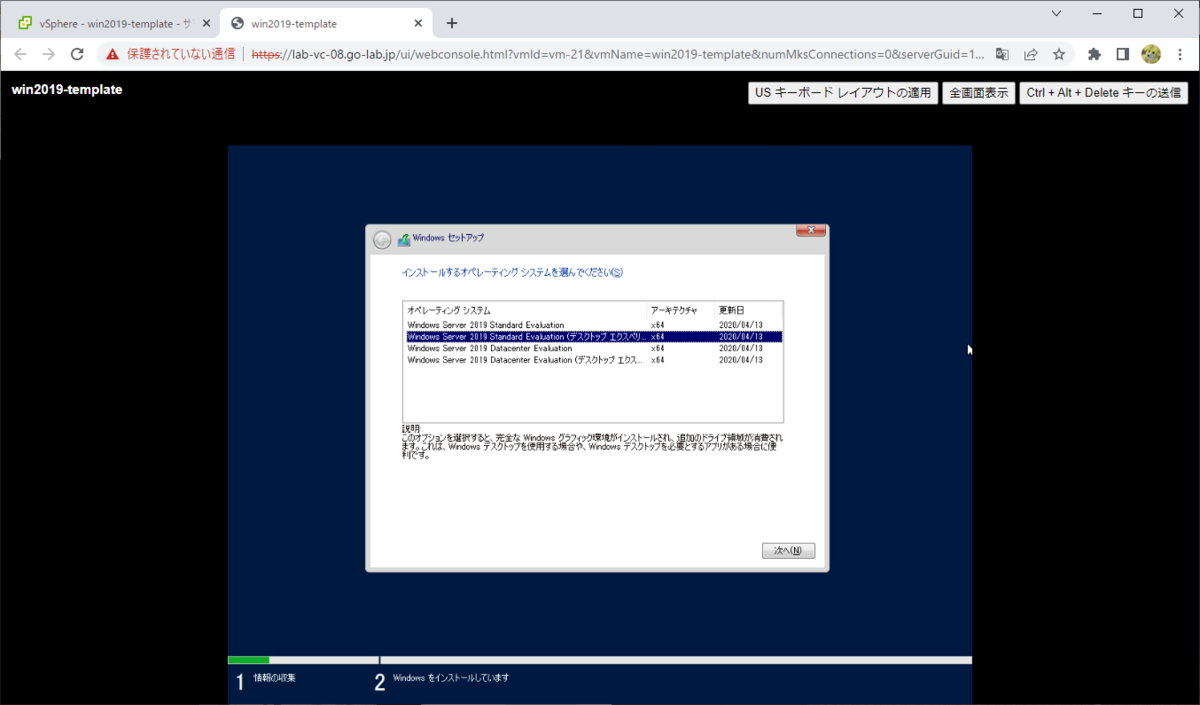Select Windows Server 2019 Standard Evaluation row

coord(593,325)
